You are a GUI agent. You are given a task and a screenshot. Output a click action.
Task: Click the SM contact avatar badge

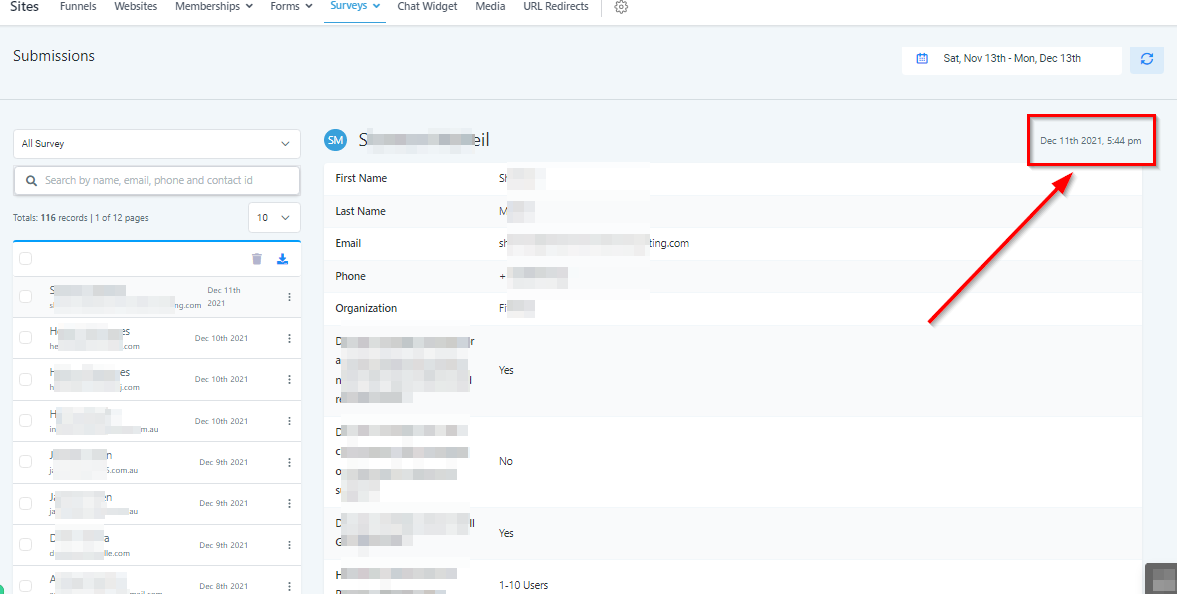coord(335,141)
